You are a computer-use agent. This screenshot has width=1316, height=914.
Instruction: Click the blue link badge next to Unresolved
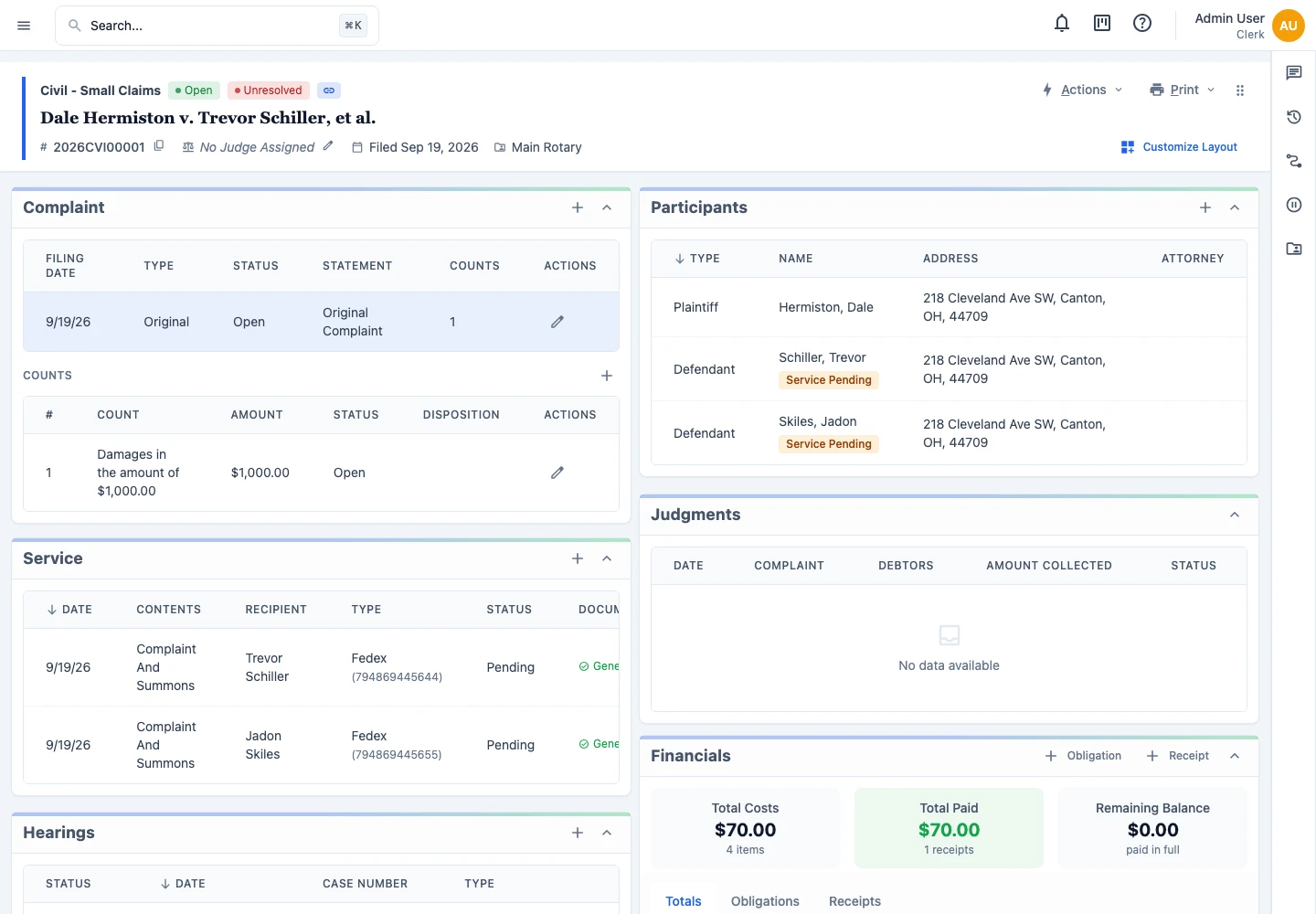point(329,90)
